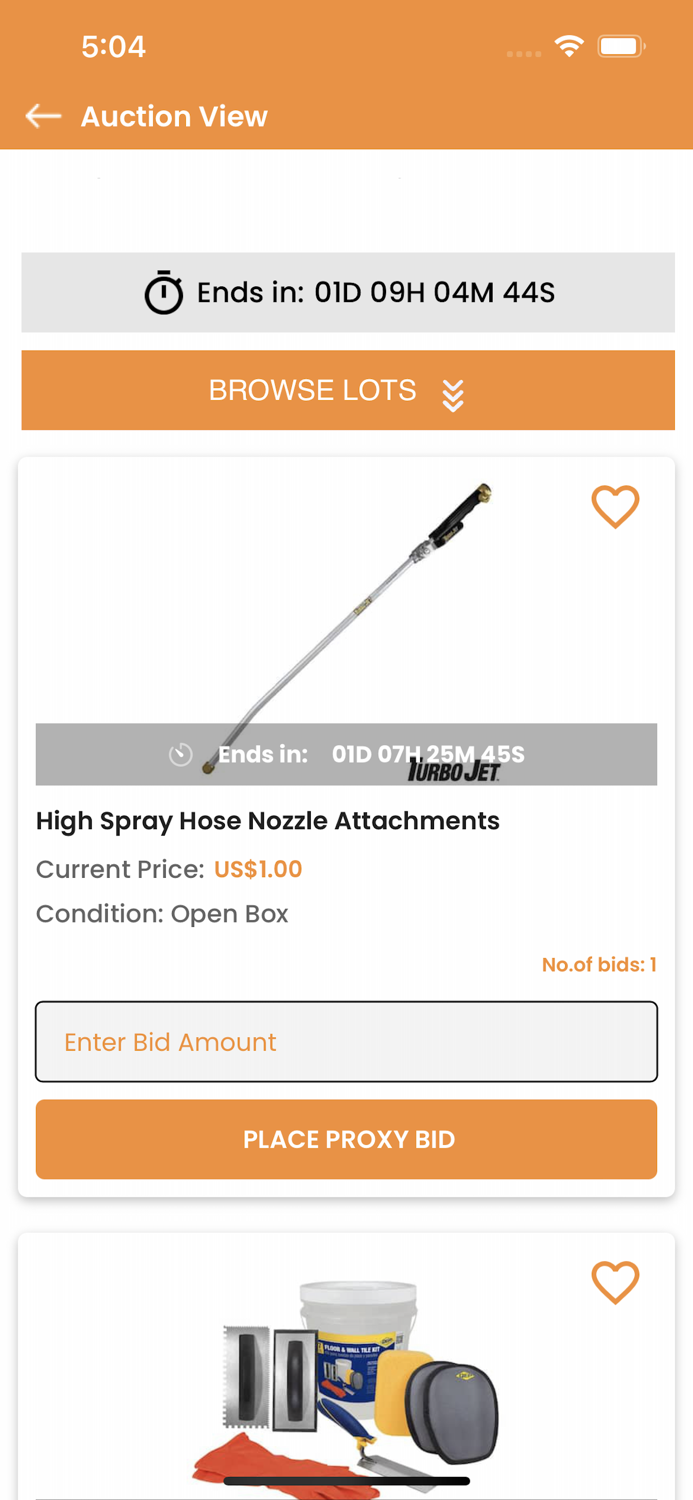Favorite the High Spray Hose Nozzle listing
The height and width of the screenshot is (1500, 693).
[x=617, y=507]
